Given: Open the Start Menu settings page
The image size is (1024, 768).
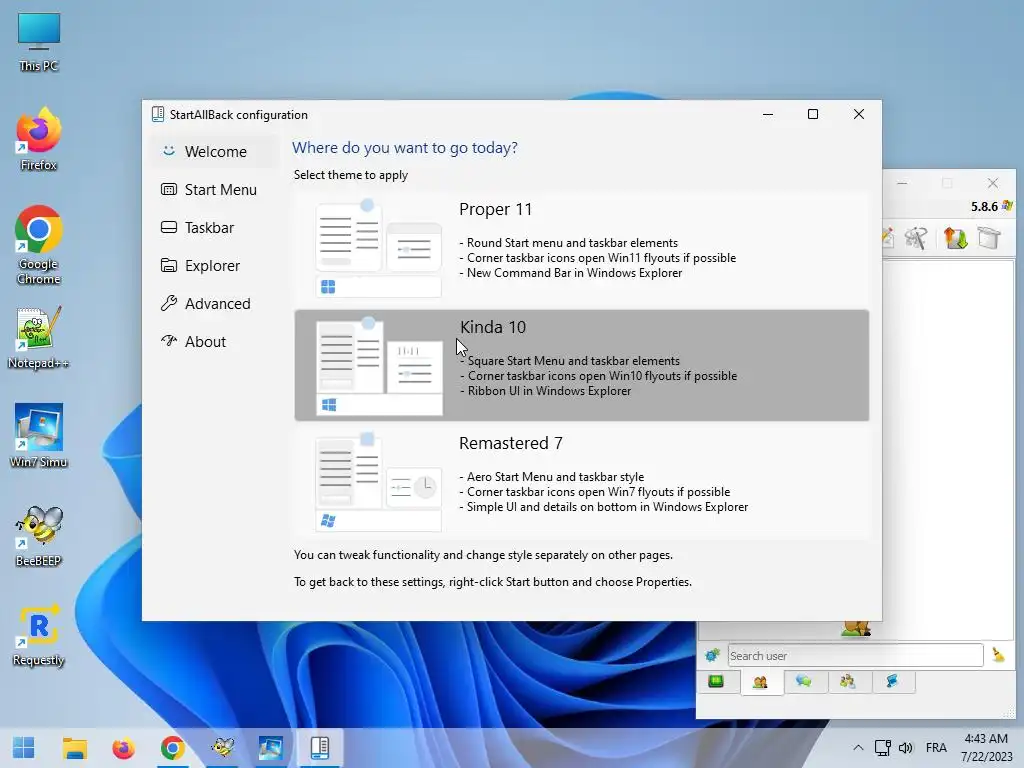Looking at the screenshot, I should point(215,189).
